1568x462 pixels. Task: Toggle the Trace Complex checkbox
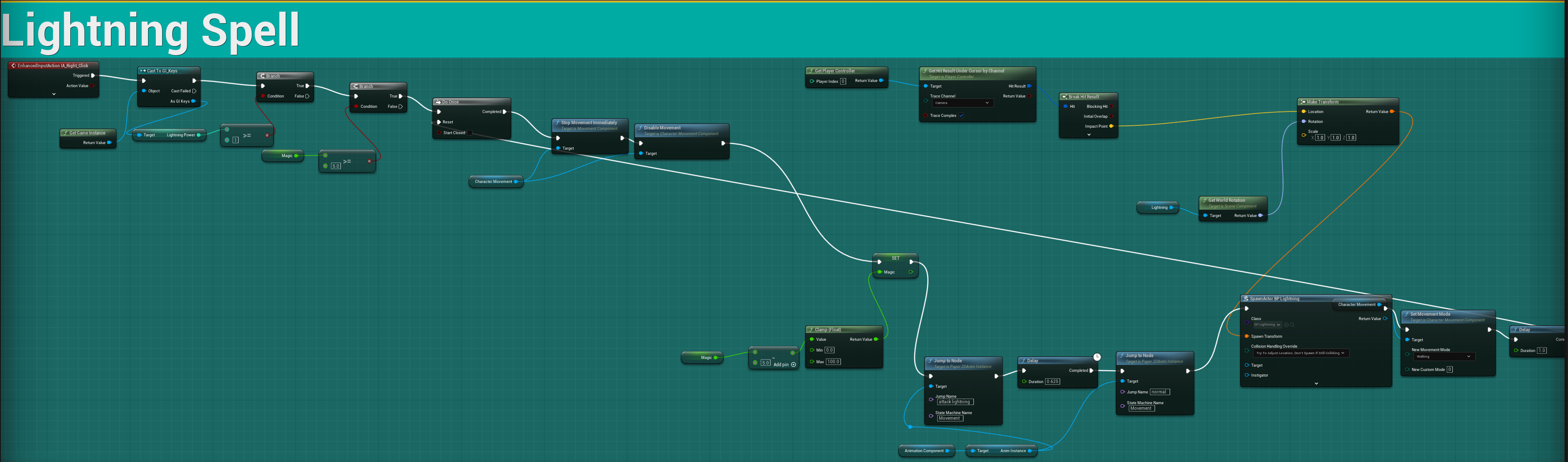point(961,116)
